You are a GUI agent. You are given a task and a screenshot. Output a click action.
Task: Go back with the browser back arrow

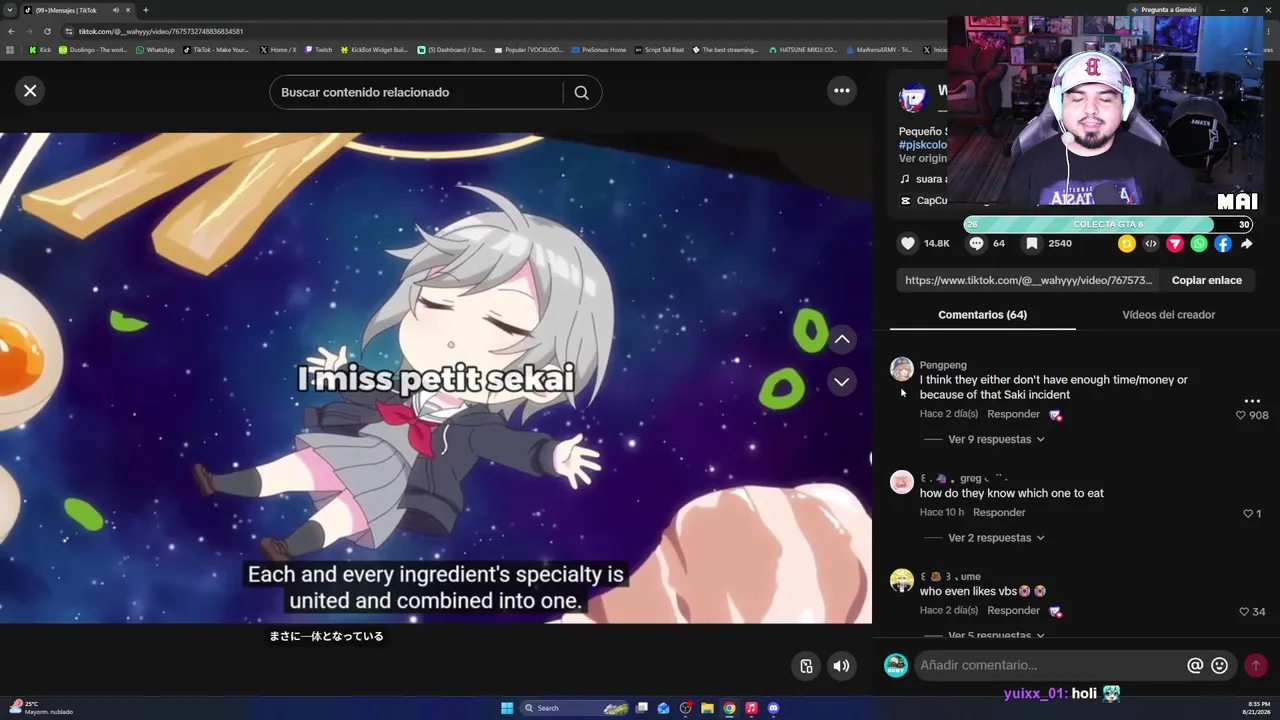[x=11, y=31]
